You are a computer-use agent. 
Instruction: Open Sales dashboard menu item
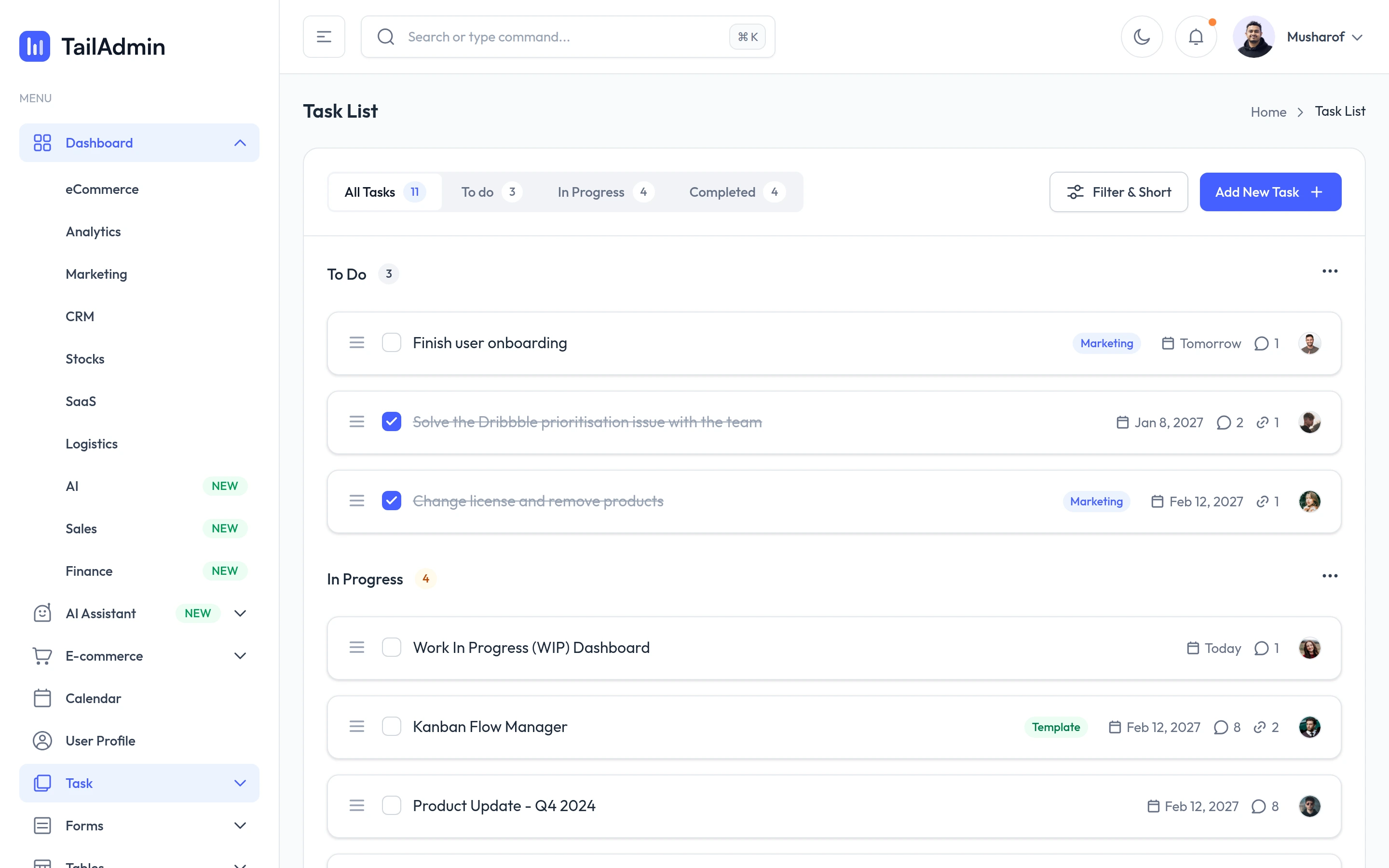81,529
